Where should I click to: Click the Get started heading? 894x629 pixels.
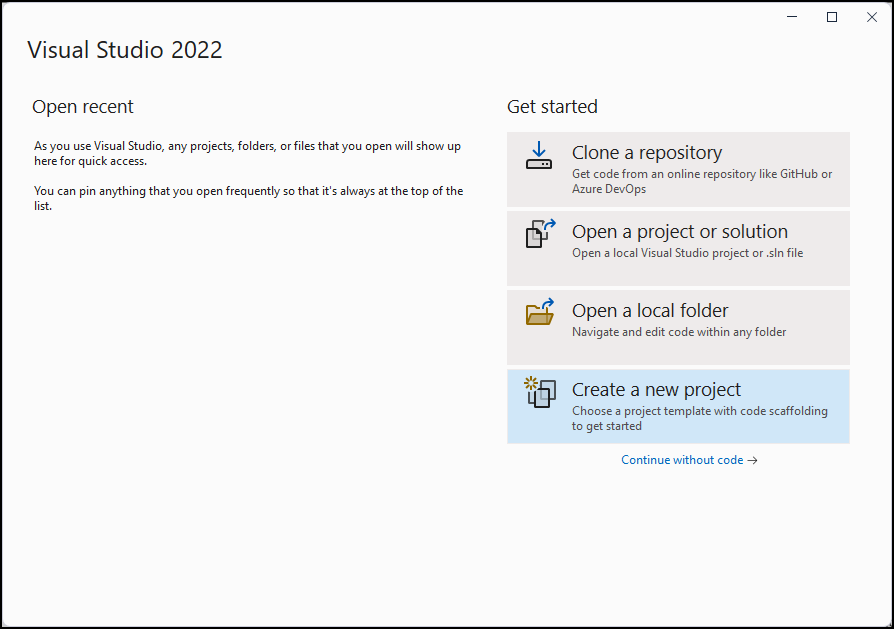point(552,106)
